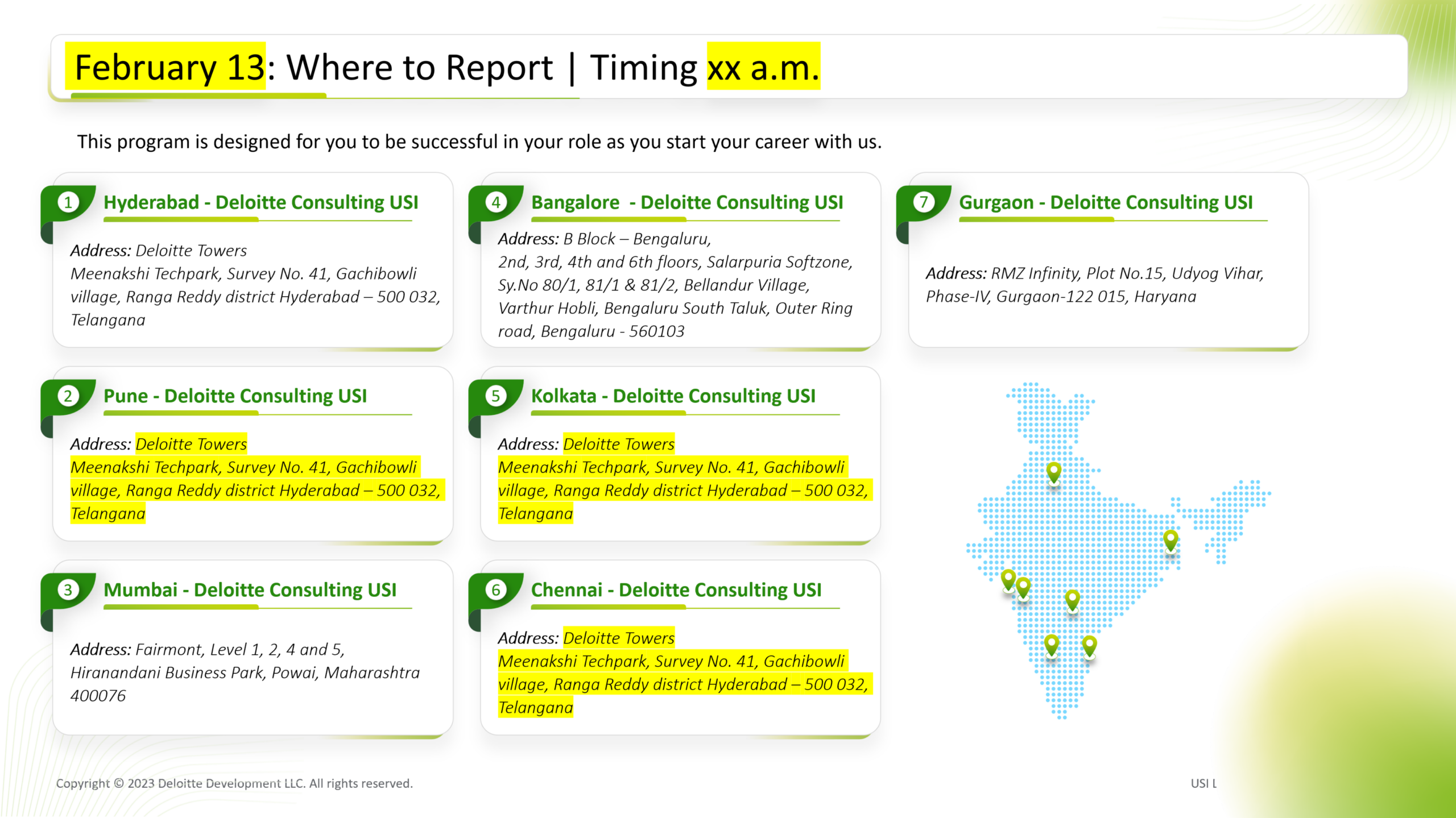Select the highlighted 'February 13' title text
The height and width of the screenshot is (818, 1456).
(168, 67)
